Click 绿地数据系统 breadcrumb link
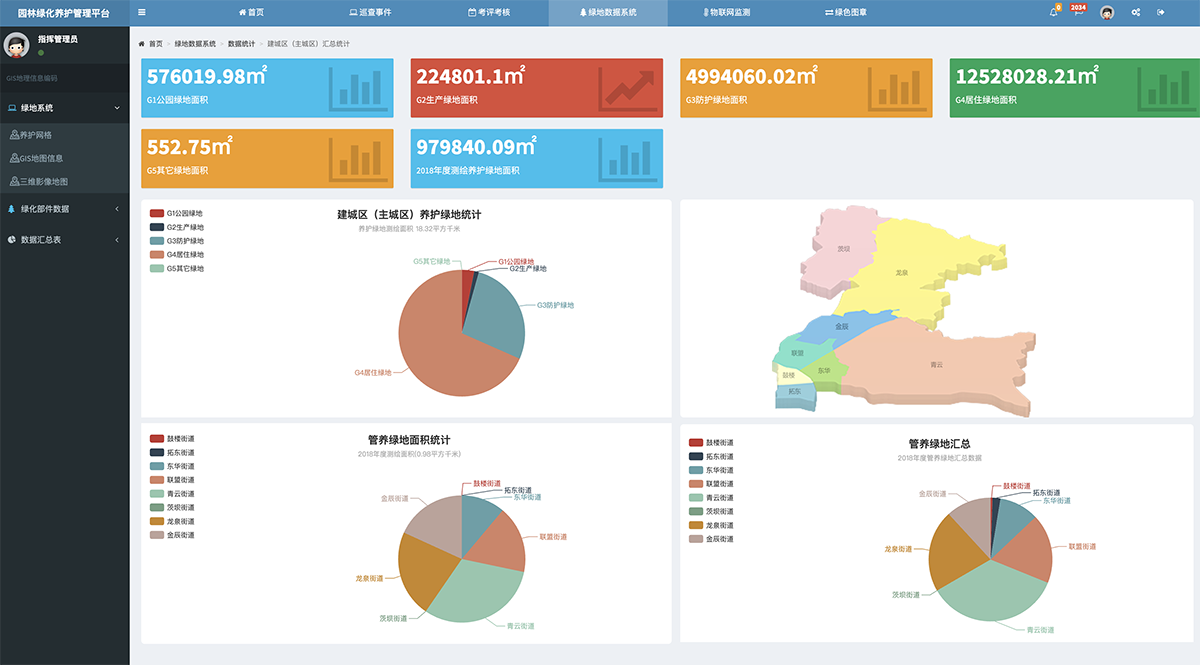This screenshot has height=665, width=1200. pyautogui.click(x=195, y=44)
